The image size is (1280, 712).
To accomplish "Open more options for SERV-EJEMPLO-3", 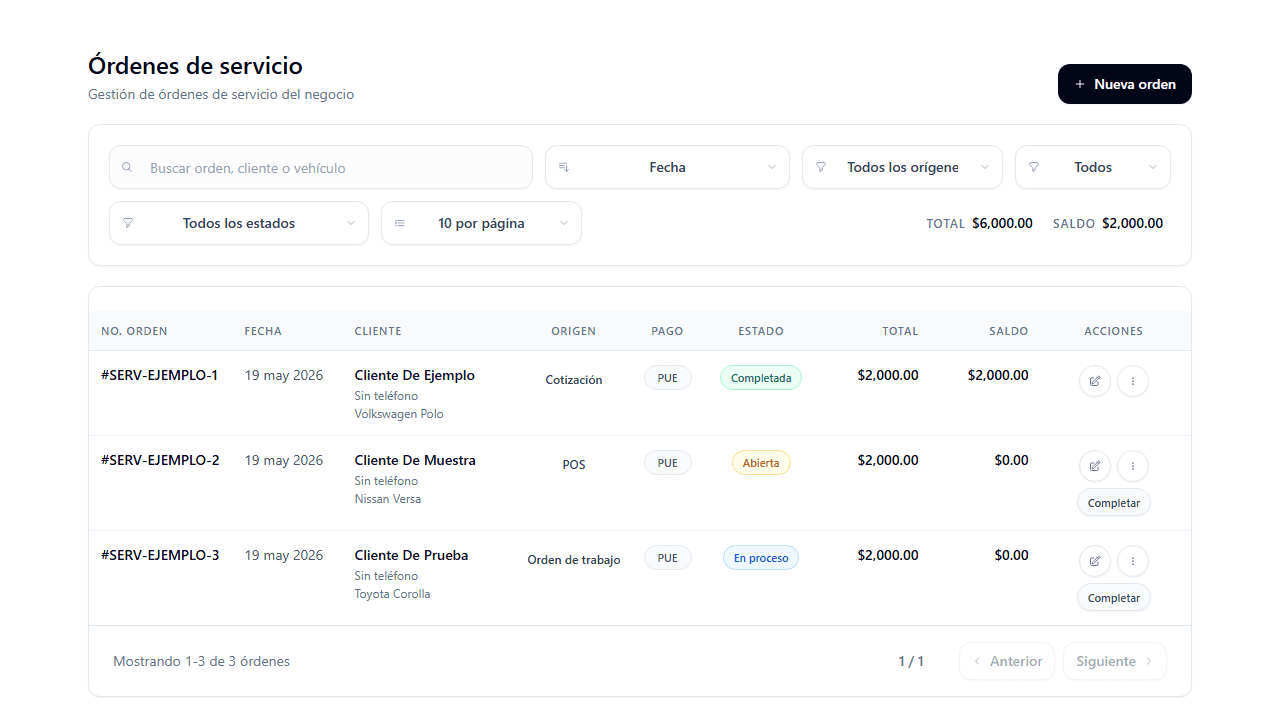I will (x=1133, y=561).
